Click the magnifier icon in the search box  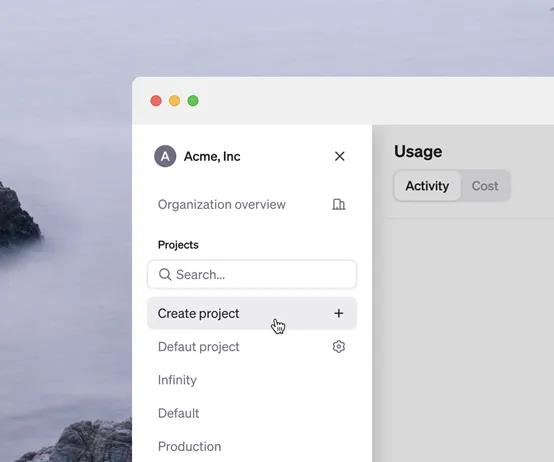click(x=165, y=274)
